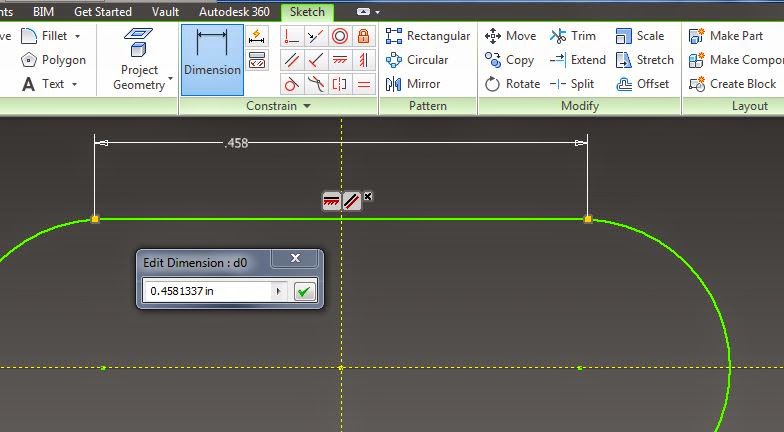The height and width of the screenshot is (432, 784).
Task: Start a Rectangular pattern
Action: pyautogui.click(x=428, y=36)
